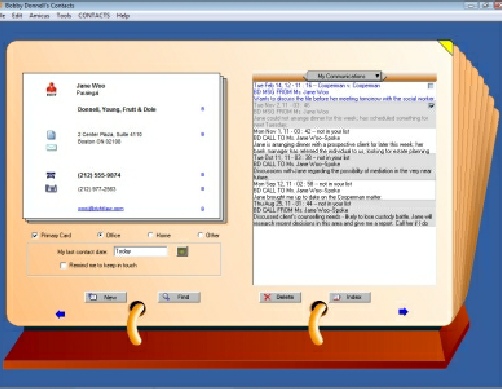Select the Home radio option
The height and width of the screenshot is (389, 502).
(x=151, y=235)
